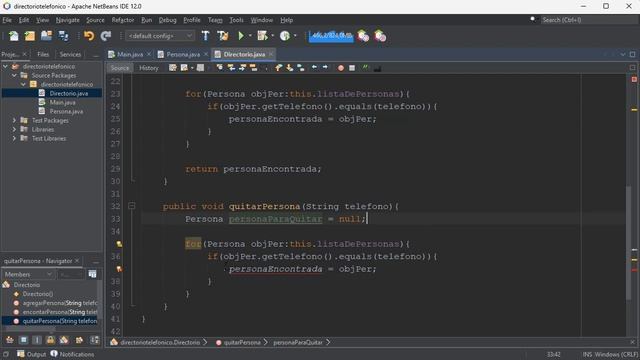Click Clean and Build Project icon
The height and width of the screenshot is (360, 640).
pos(222,36)
